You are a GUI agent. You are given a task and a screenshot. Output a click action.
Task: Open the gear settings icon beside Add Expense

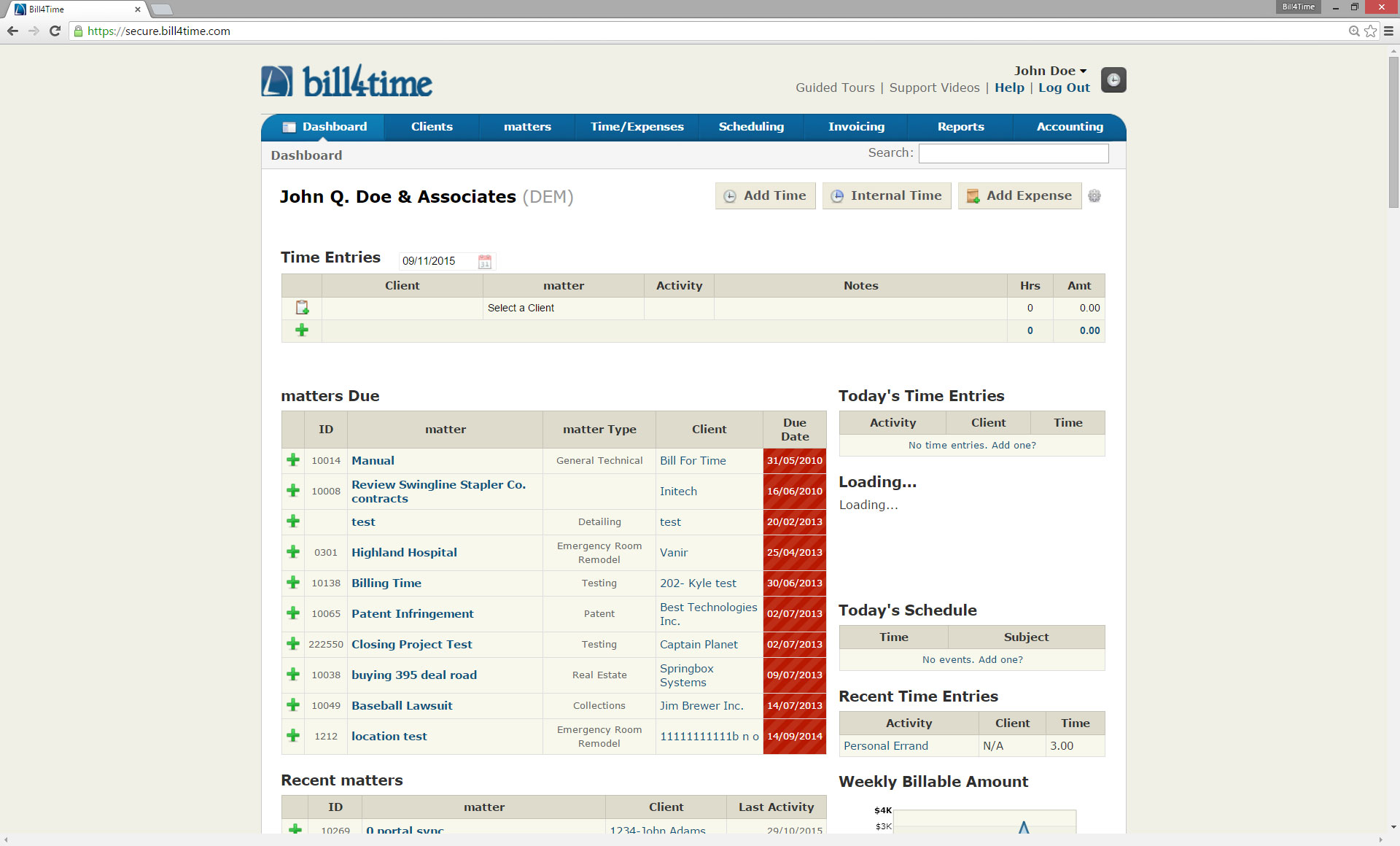[x=1094, y=195]
